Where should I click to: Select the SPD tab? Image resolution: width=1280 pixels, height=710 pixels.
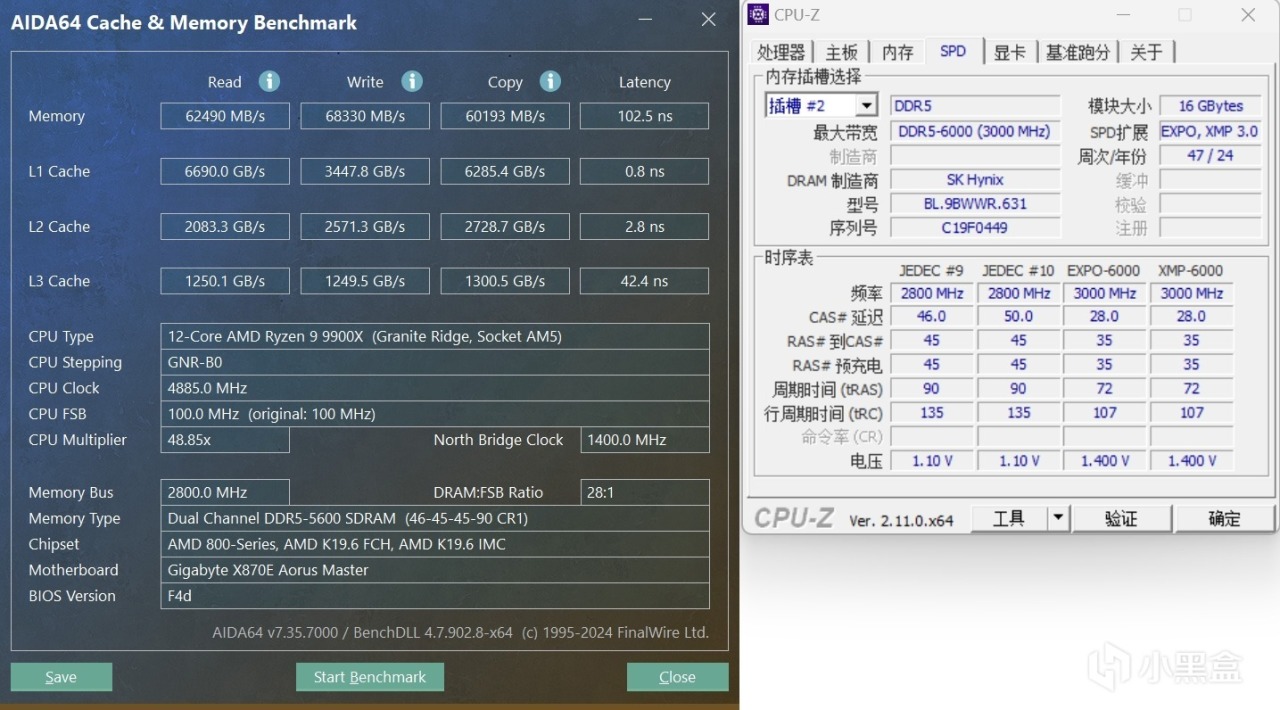pos(953,51)
